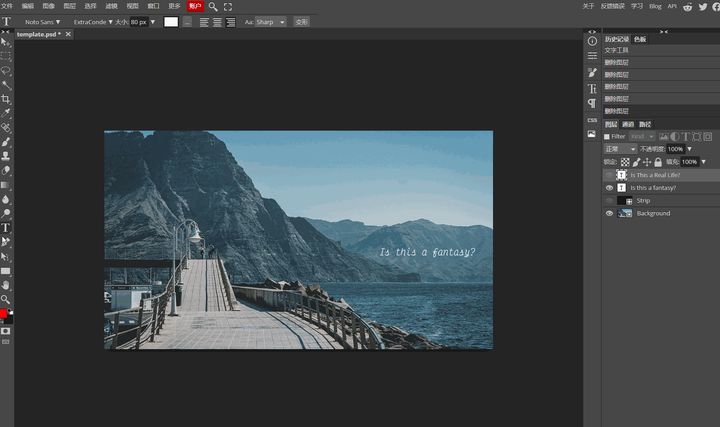Open the Noto Sans font dropdown
This screenshot has width=720, height=427.
43,21
